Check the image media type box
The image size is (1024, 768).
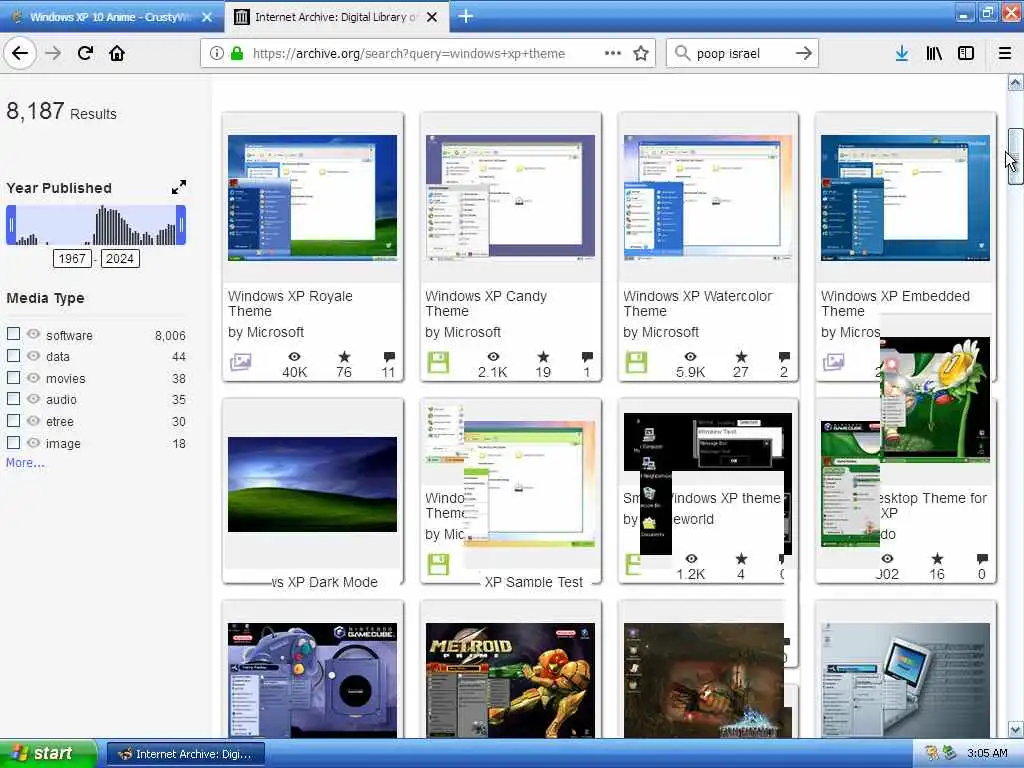(x=14, y=442)
